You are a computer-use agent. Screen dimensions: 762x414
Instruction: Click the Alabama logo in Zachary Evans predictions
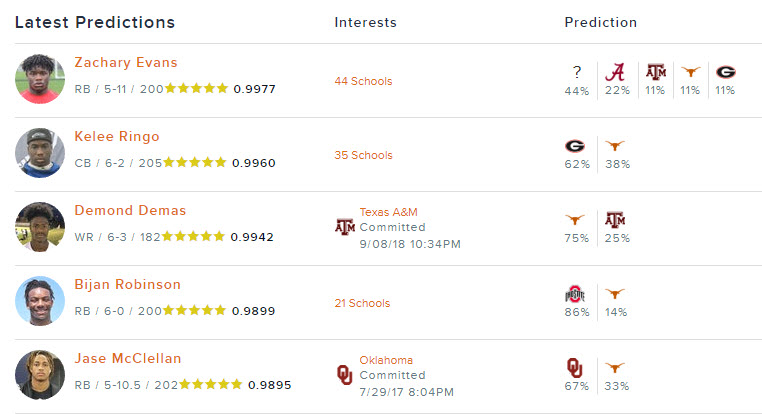tap(616, 72)
